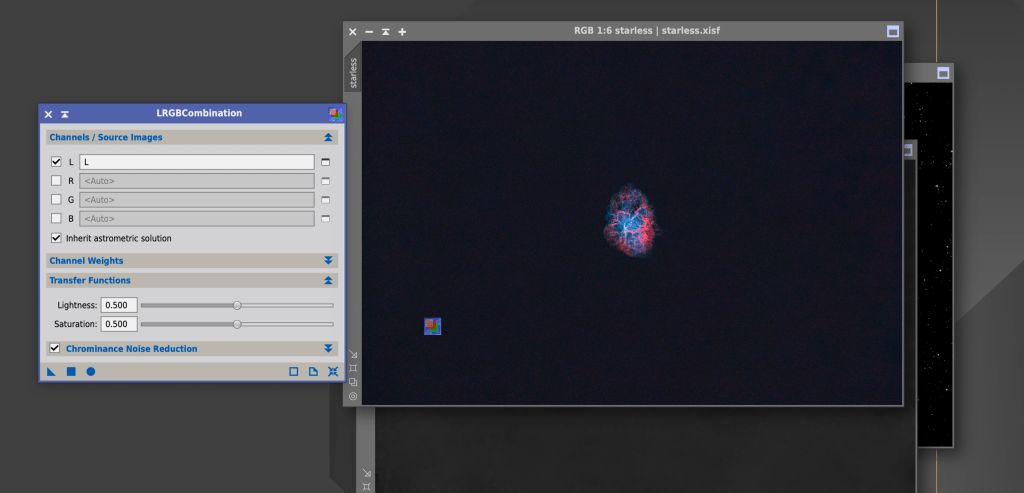
Task: Click the Apply square button in LRGBCombination
Action: (x=71, y=372)
